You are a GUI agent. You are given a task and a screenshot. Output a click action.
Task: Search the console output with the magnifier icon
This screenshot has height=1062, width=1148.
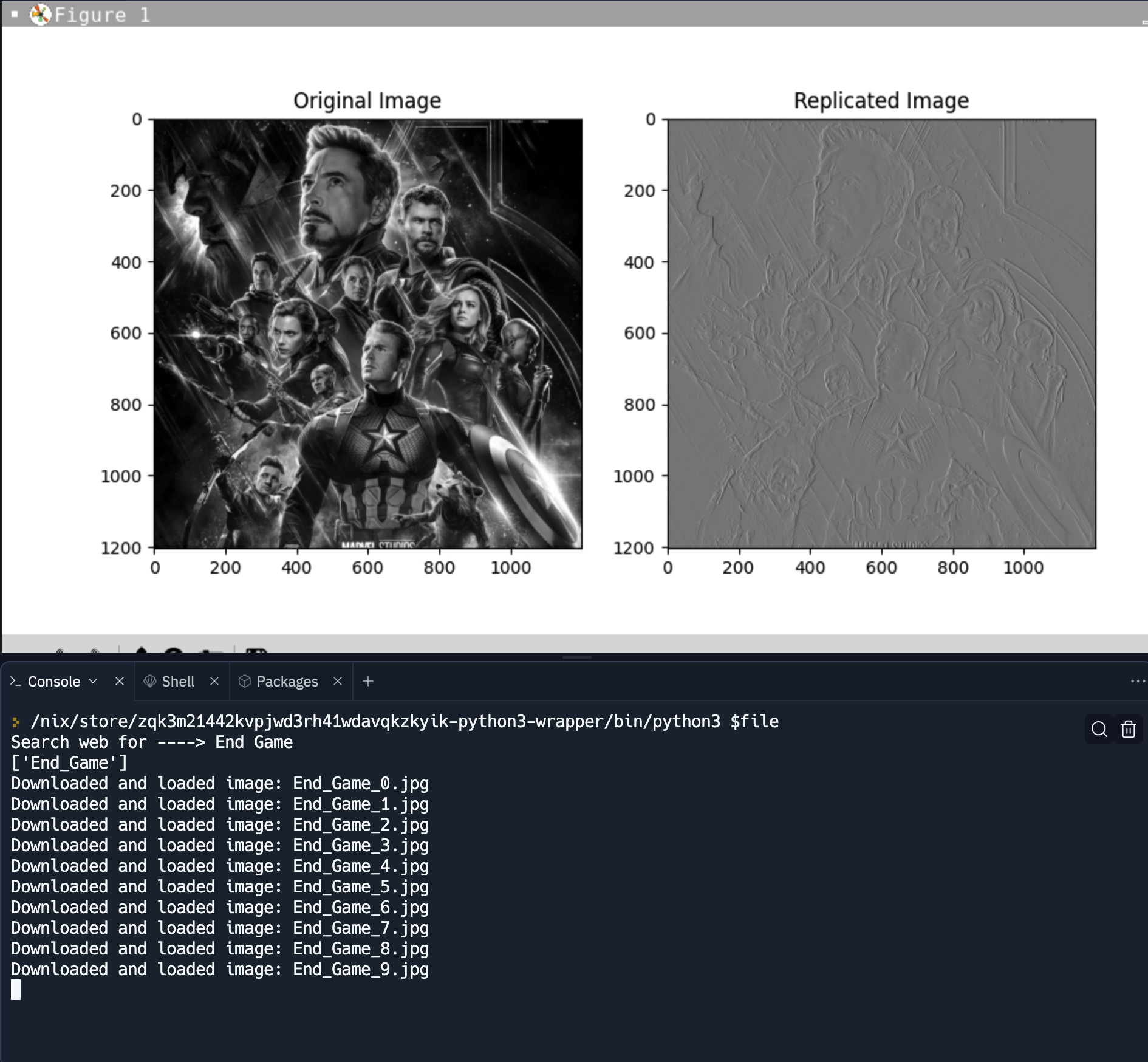pos(1099,729)
